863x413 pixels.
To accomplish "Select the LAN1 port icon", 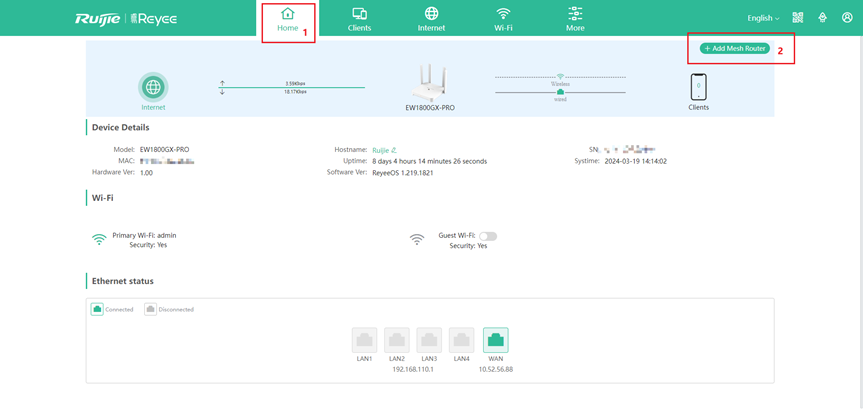I will click(365, 340).
